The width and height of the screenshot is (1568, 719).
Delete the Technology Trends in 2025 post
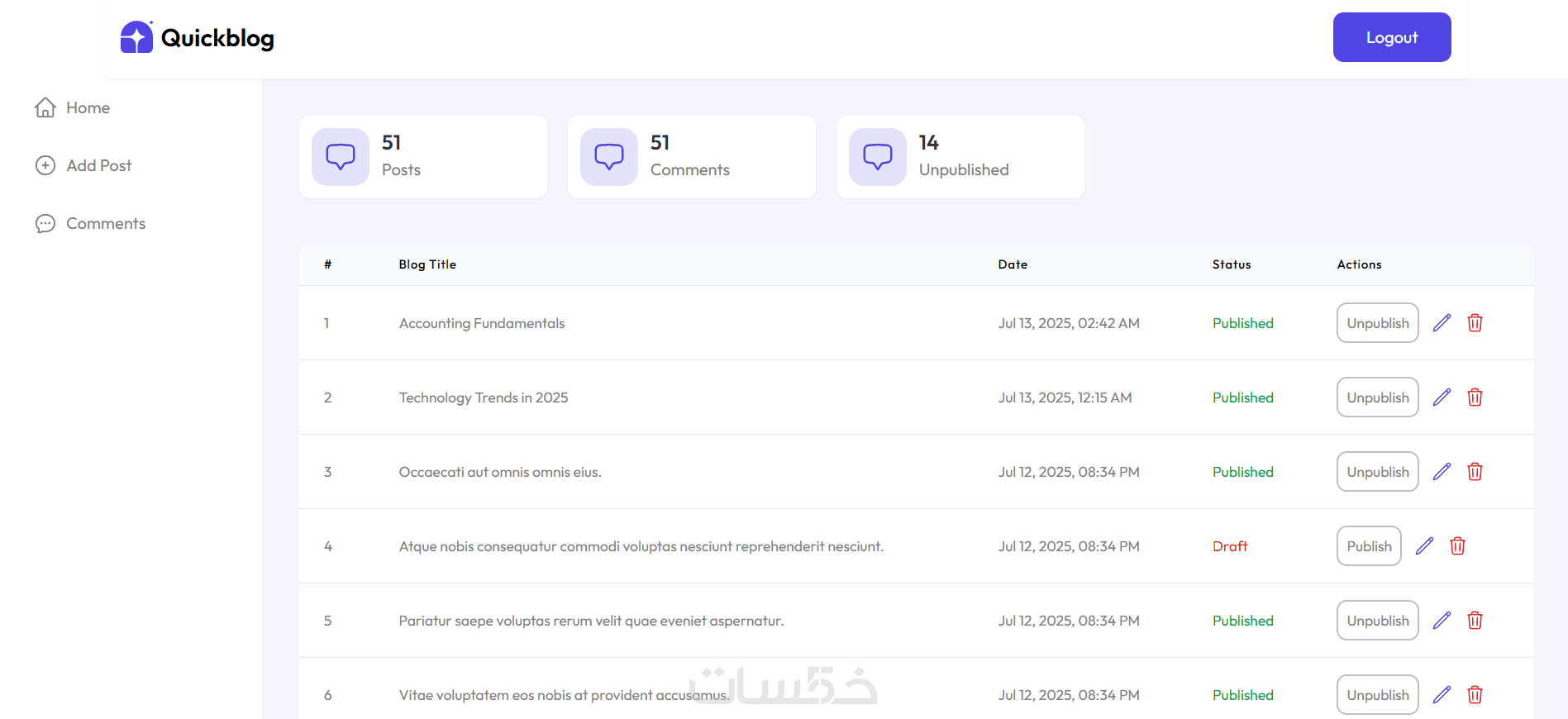(x=1475, y=398)
